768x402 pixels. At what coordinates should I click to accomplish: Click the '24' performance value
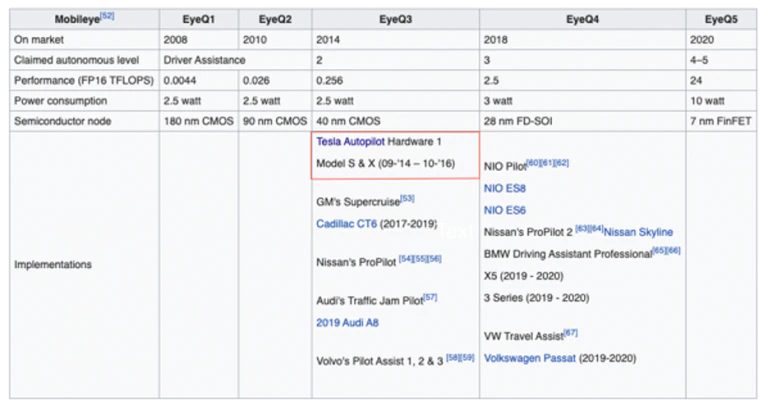tap(696, 80)
